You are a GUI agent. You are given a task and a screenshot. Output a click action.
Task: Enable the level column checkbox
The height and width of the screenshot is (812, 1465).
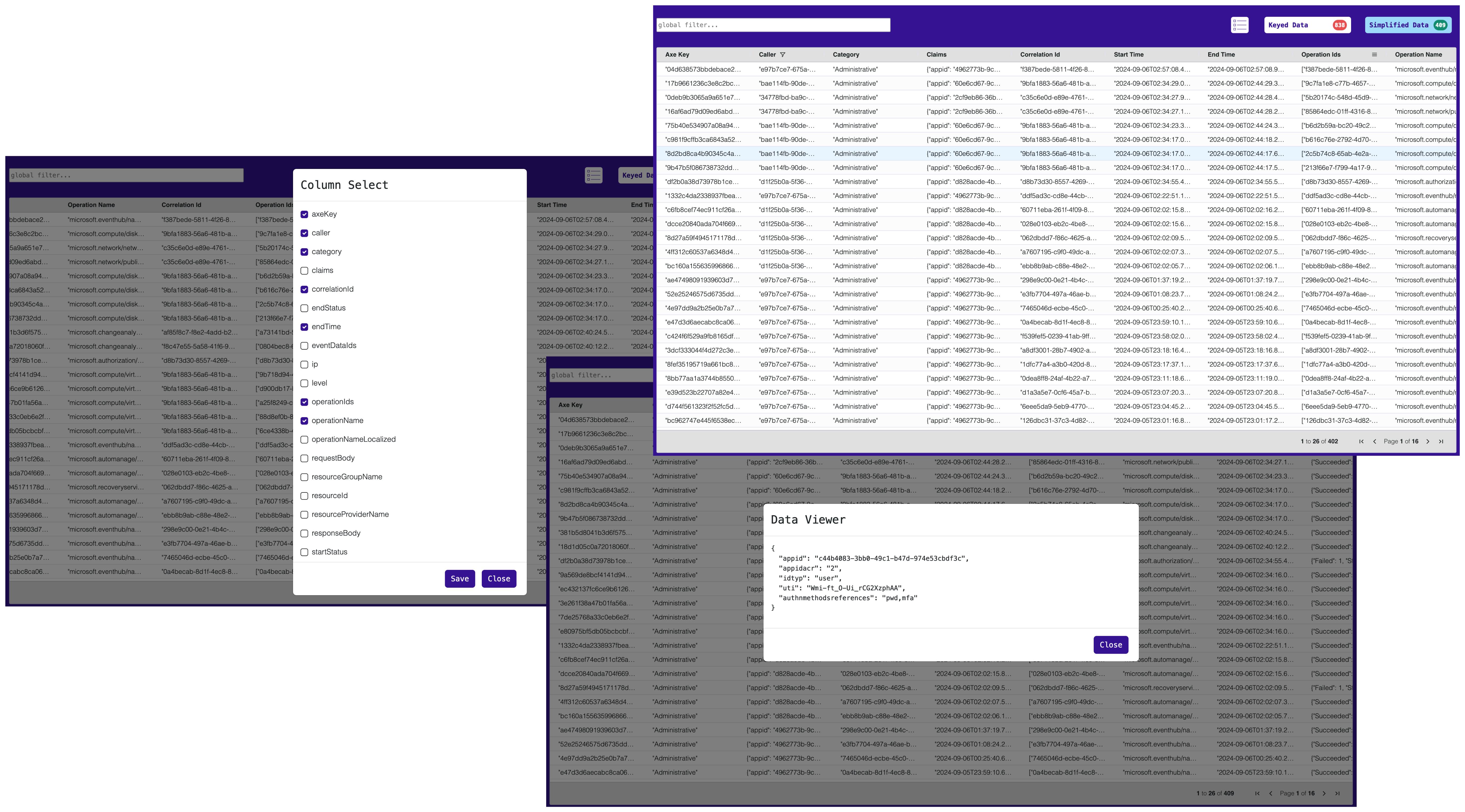(304, 383)
